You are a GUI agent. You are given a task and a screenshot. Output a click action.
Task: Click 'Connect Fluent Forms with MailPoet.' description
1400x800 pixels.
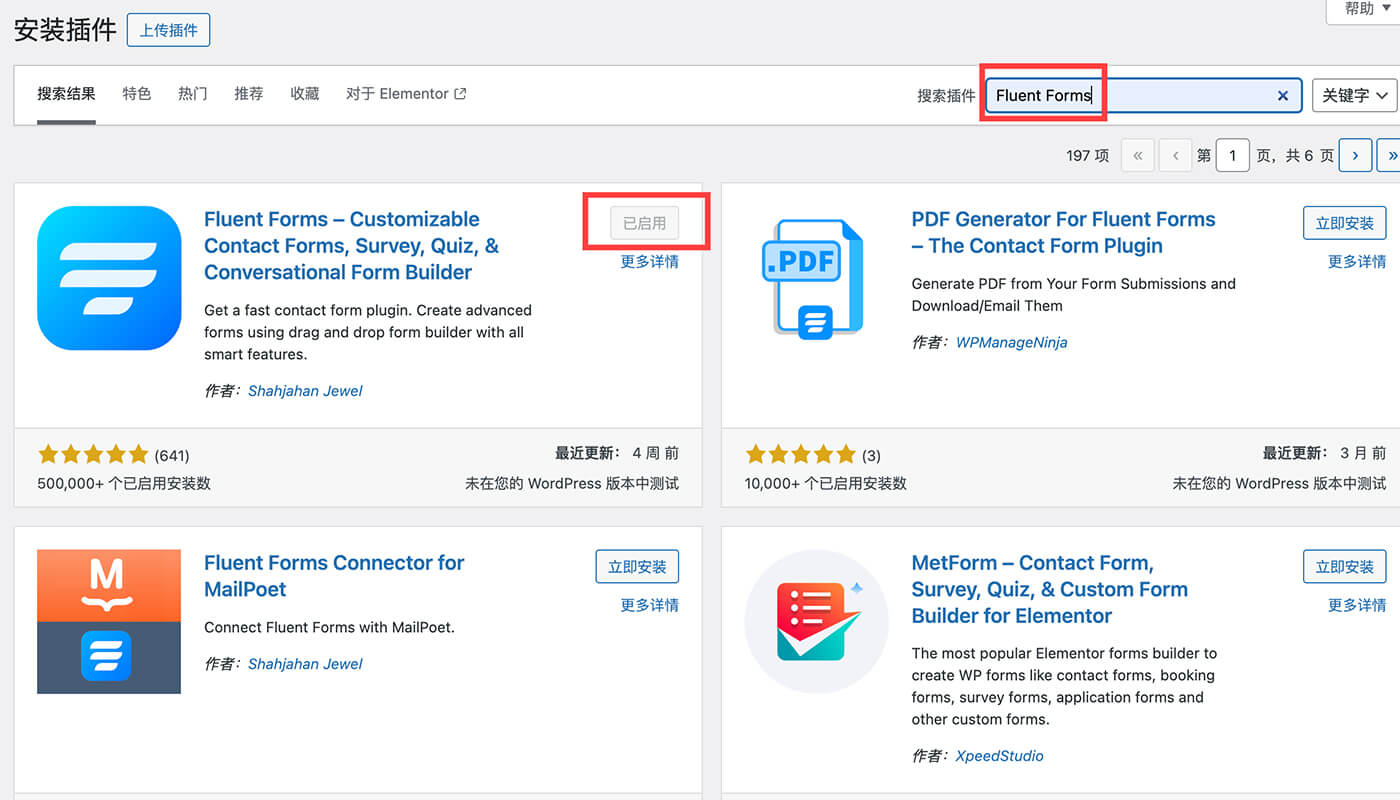click(x=329, y=628)
